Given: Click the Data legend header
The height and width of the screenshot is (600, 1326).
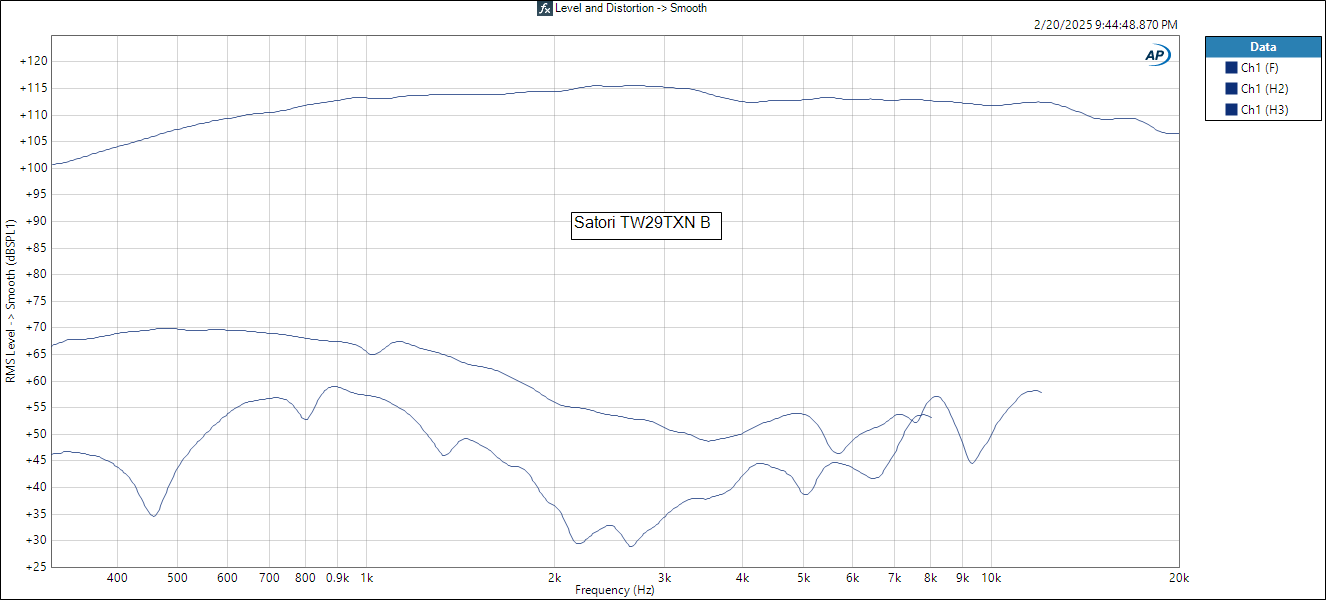Looking at the screenshot, I should click(1263, 47).
